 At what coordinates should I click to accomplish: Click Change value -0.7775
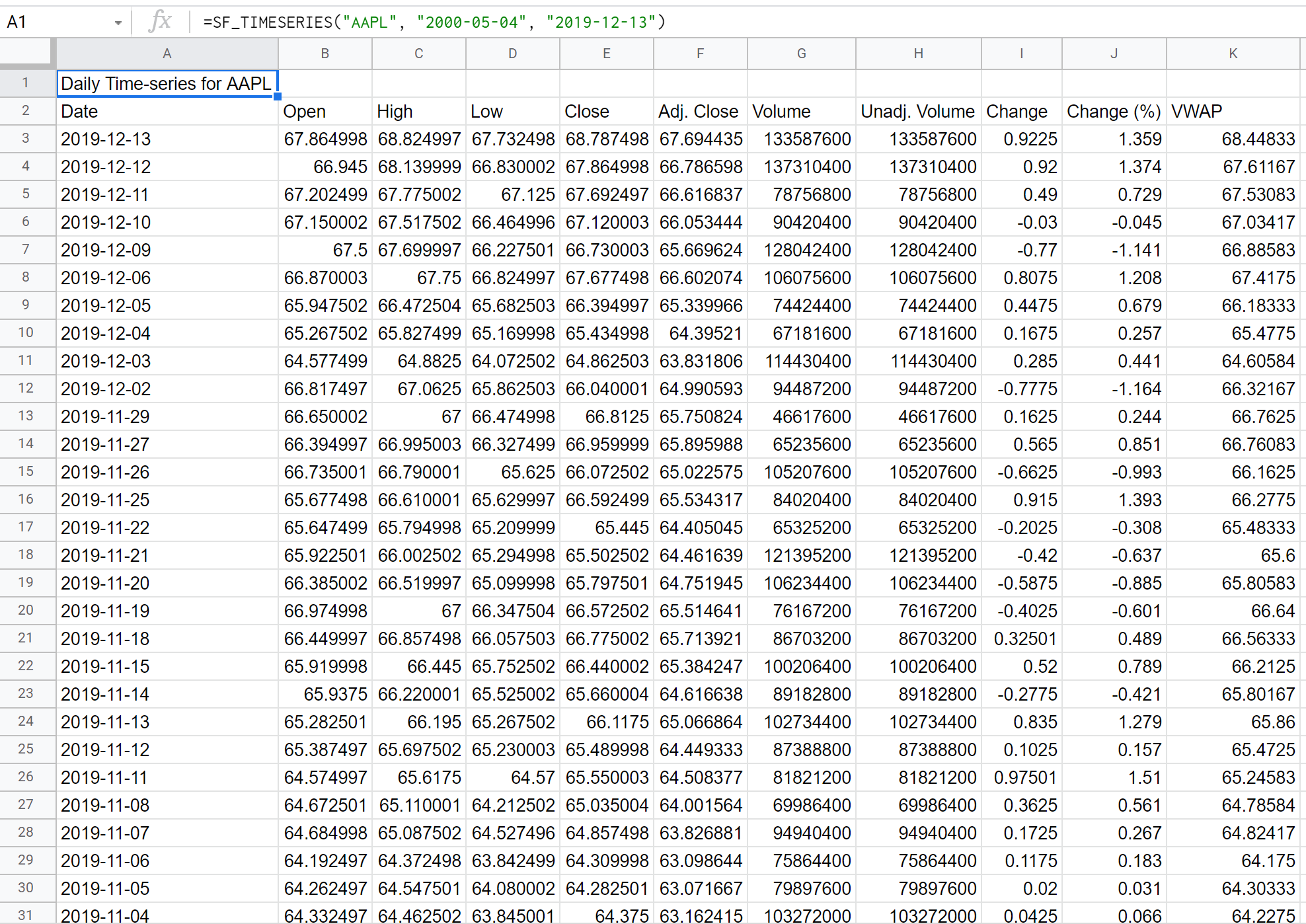[x=1022, y=389]
